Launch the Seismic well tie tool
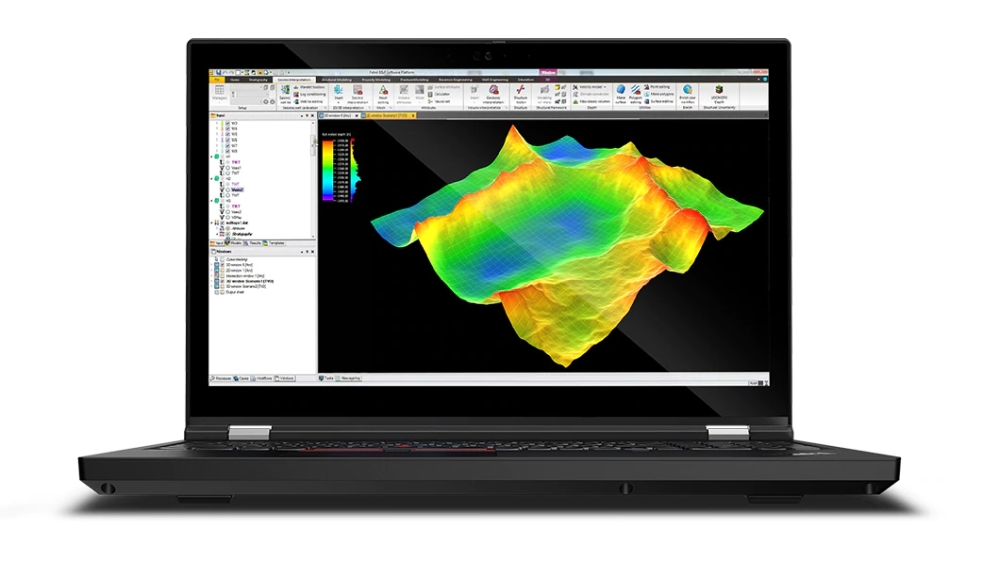1000x562 pixels. (x=285, y=94)
